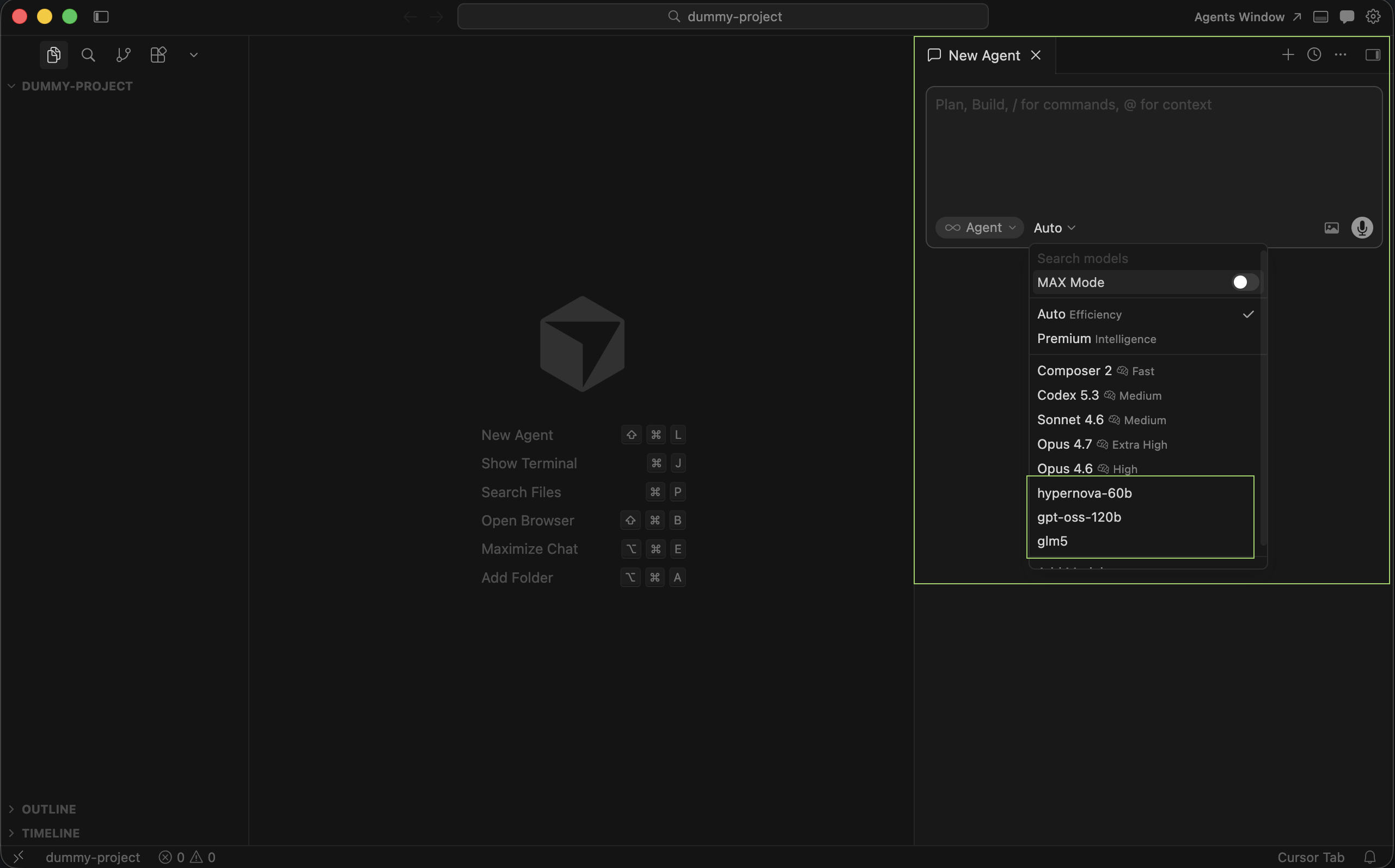Click the go back arrow
Screen dimensions: 1395x868
(x=409, y=17)
